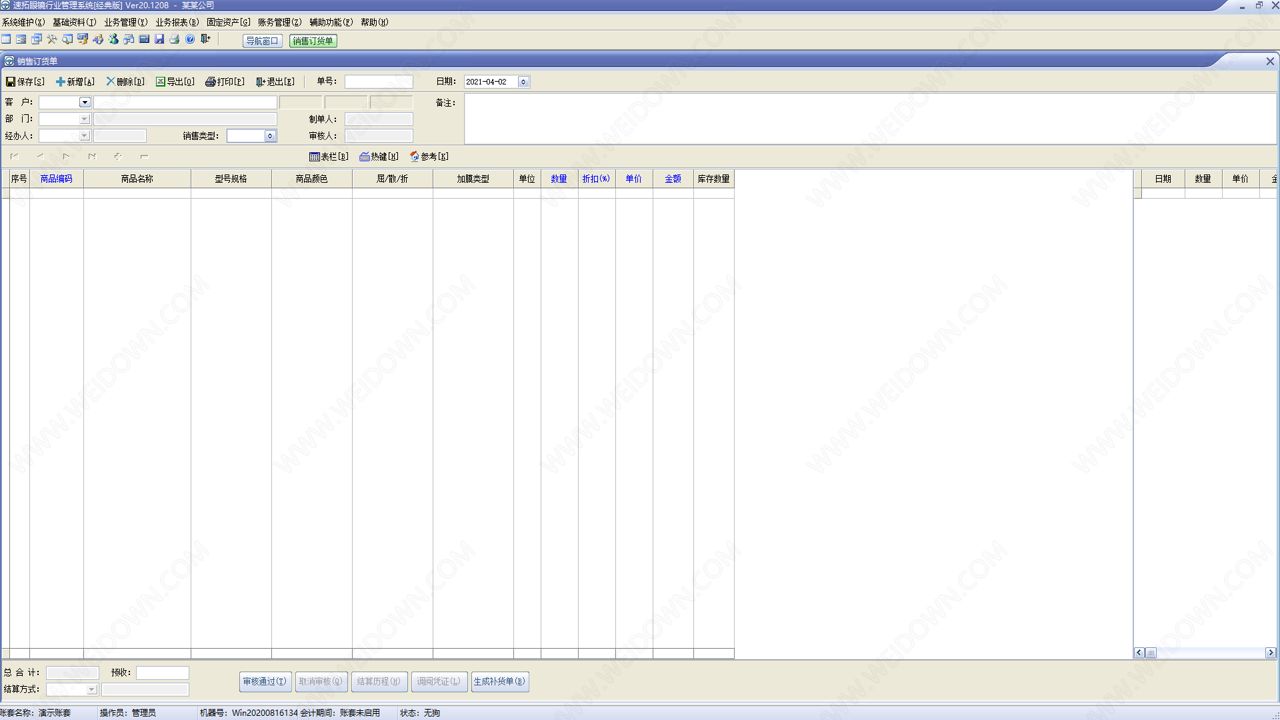1280x720 pixels.
Task: Click into the 备注 remarks text area
Action: (x=870, y=119)
